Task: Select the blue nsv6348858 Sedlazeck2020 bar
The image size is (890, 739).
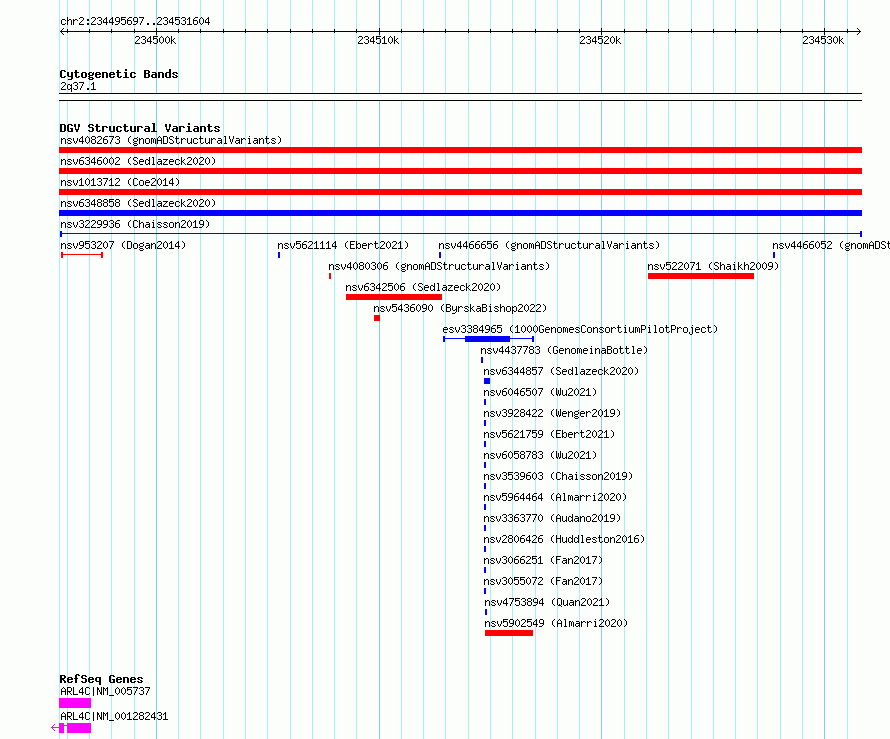Action: tap(460, 213)
